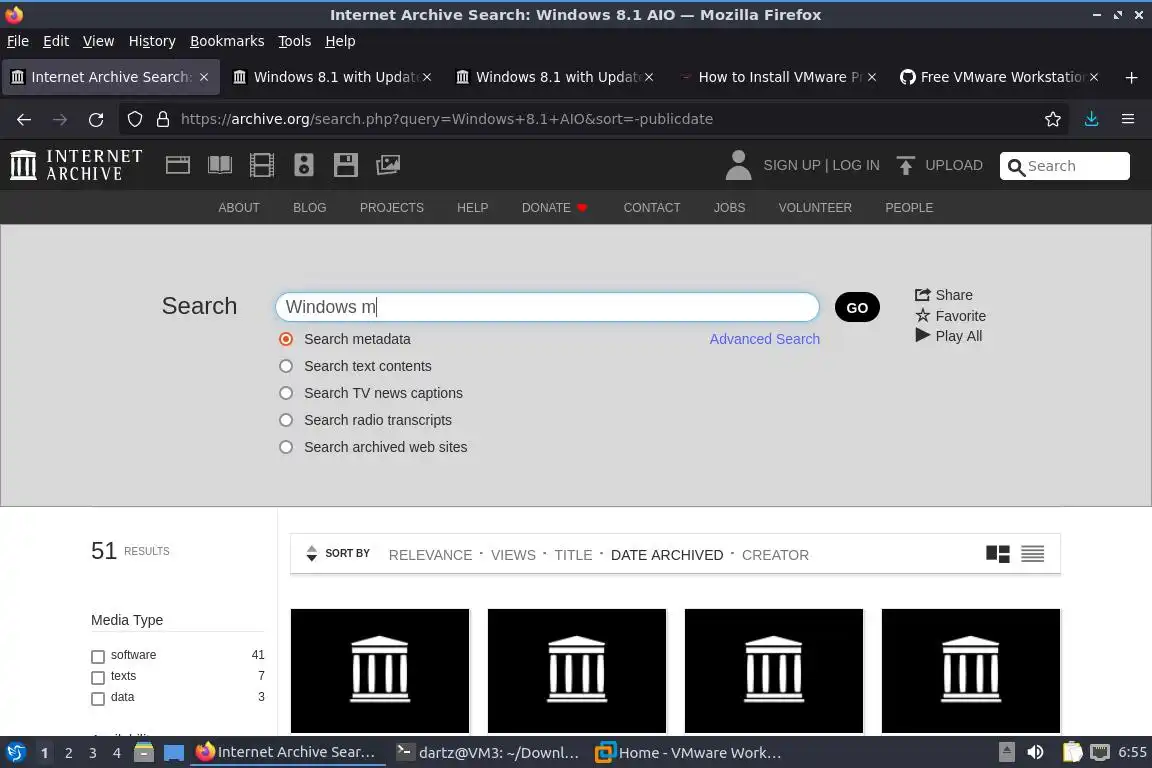The image size is (1152, 768).
Task: Switch to workspace 2 in the taskbar
Action: pyautogui.click(x=68, y=753)
